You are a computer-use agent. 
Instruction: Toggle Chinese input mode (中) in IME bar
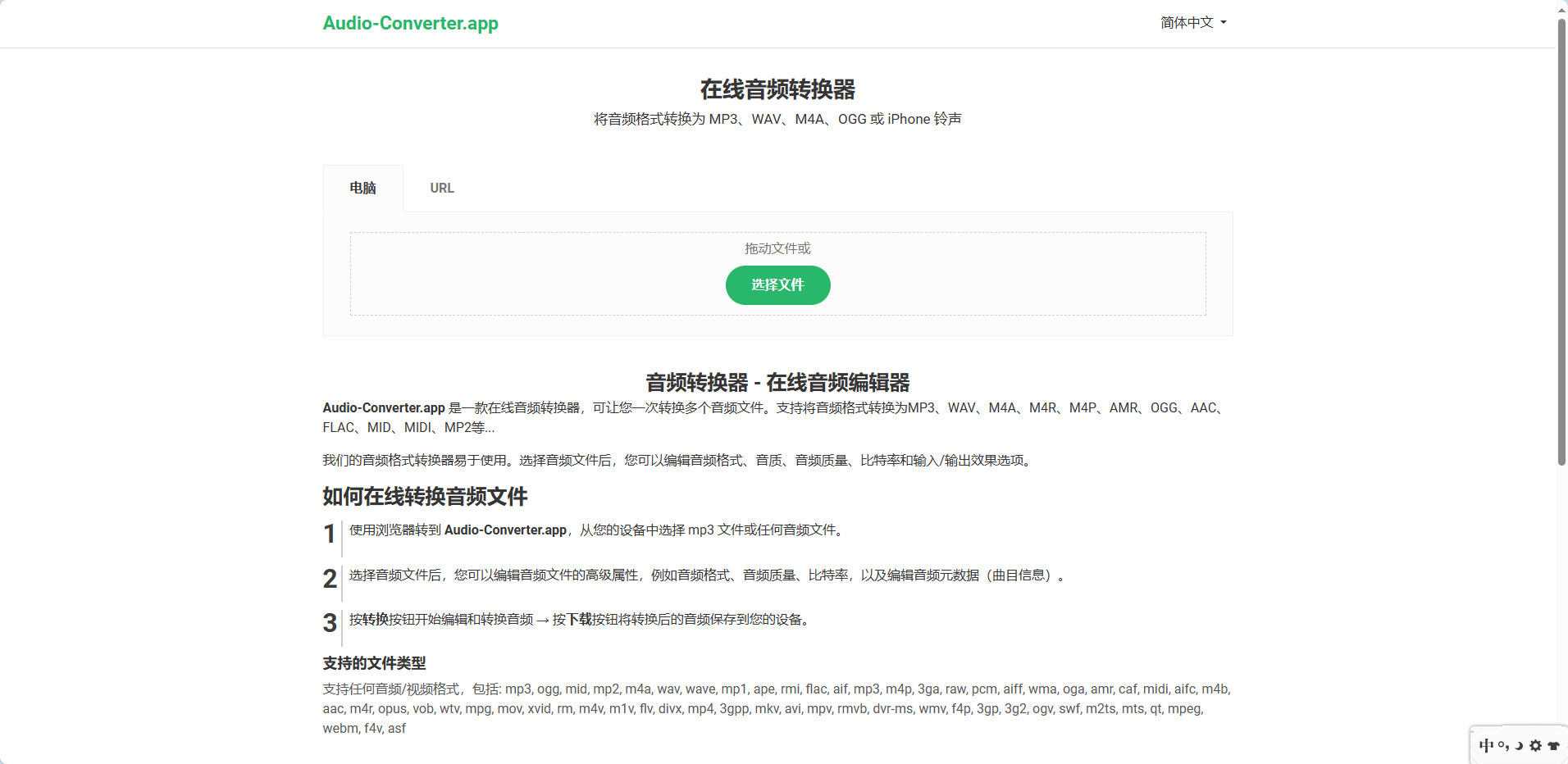(1486, 745)
